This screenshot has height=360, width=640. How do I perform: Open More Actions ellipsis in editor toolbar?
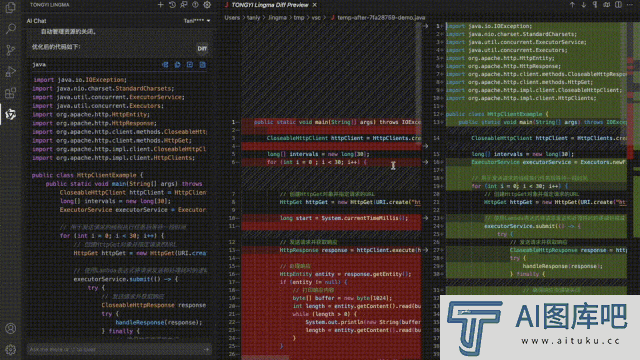click(630, 5)
